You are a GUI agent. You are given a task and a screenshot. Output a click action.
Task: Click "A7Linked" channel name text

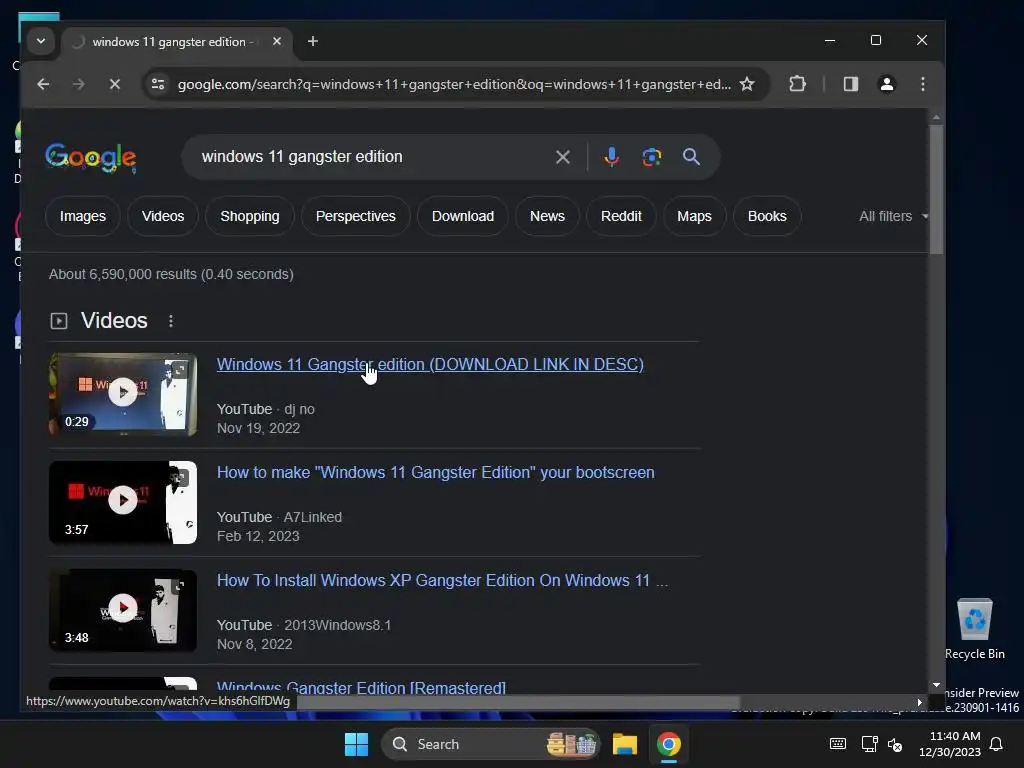coord(313,517)
